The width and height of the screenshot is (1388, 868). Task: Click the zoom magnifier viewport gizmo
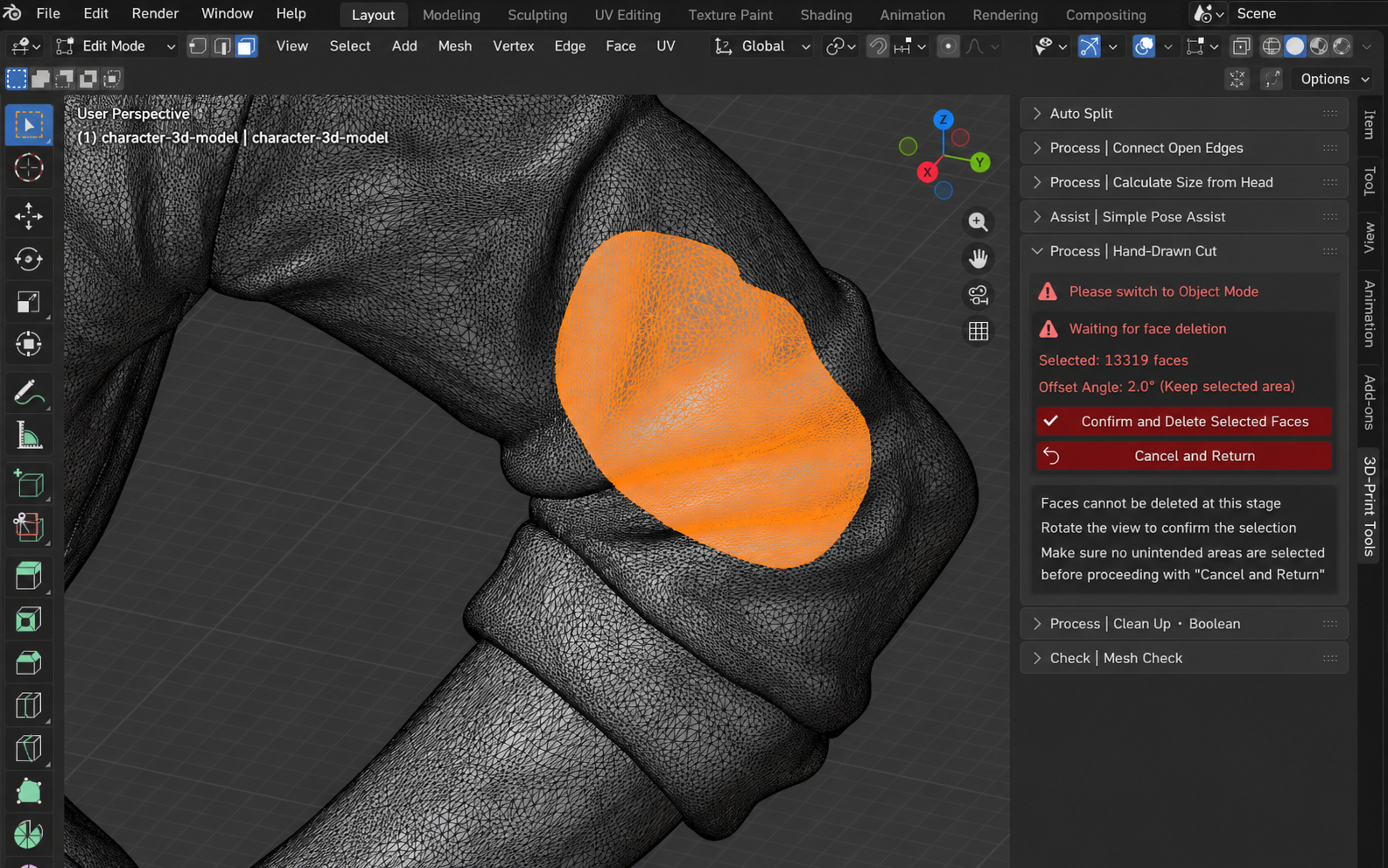pos(978,222)
